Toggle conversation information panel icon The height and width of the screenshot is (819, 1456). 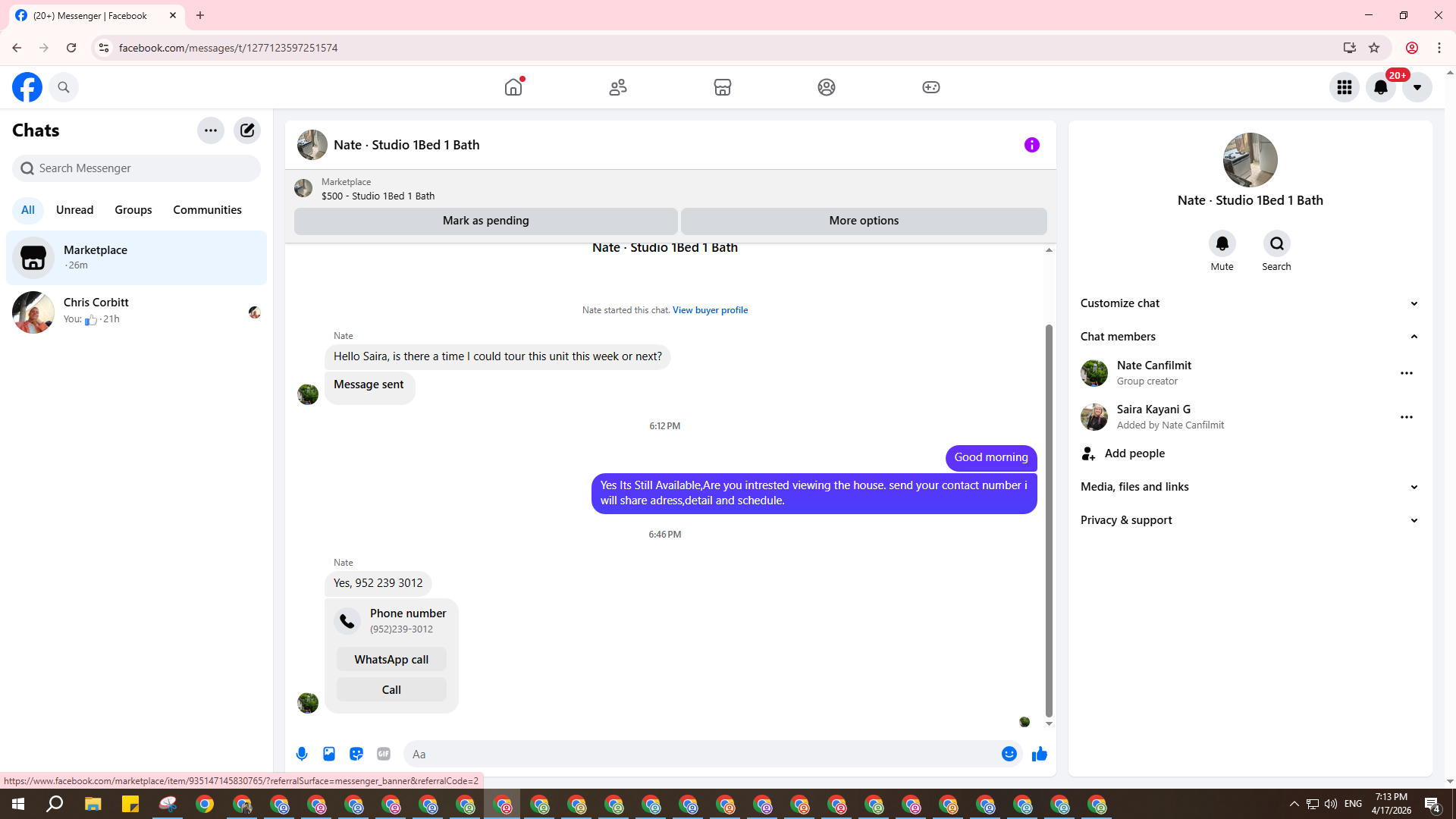tap(1031, 145)
